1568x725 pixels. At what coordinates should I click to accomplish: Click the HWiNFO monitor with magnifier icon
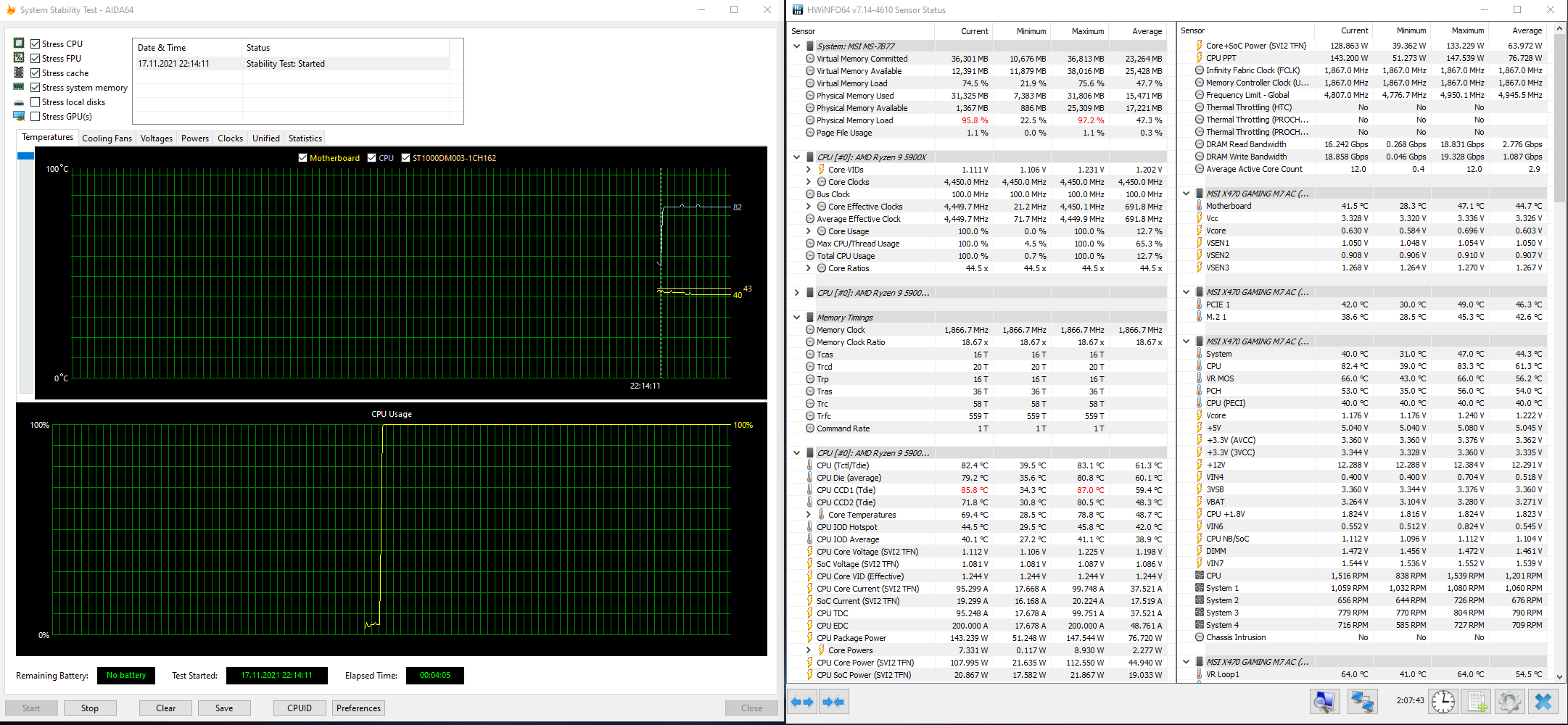tap(1324, 702)
